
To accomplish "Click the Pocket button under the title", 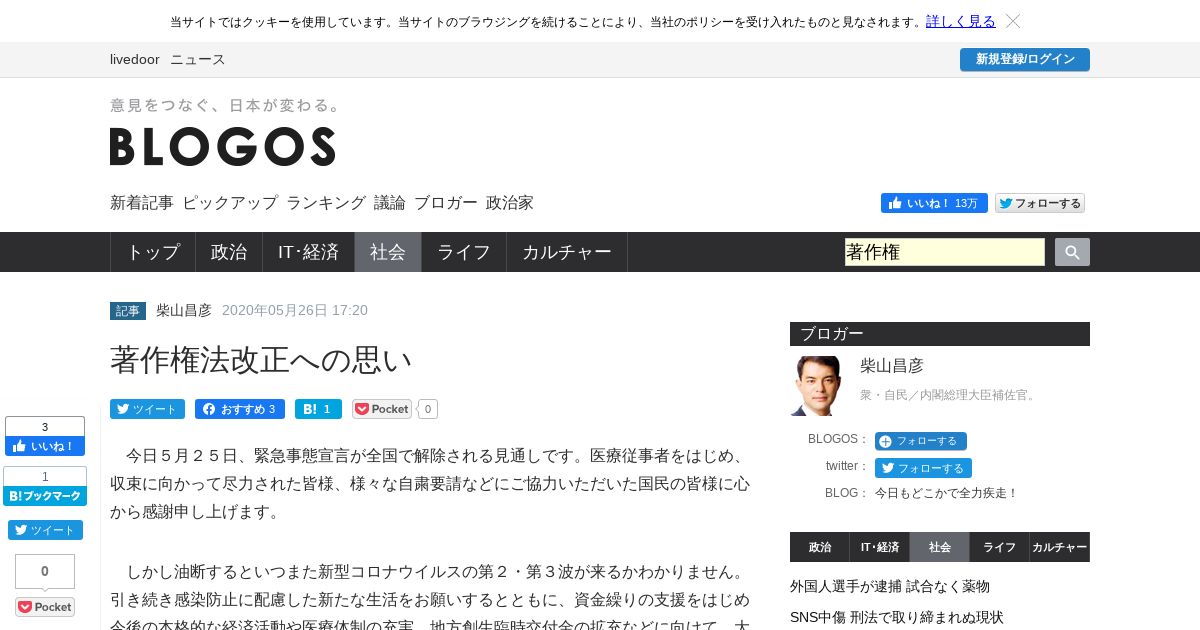I will 382,409.
